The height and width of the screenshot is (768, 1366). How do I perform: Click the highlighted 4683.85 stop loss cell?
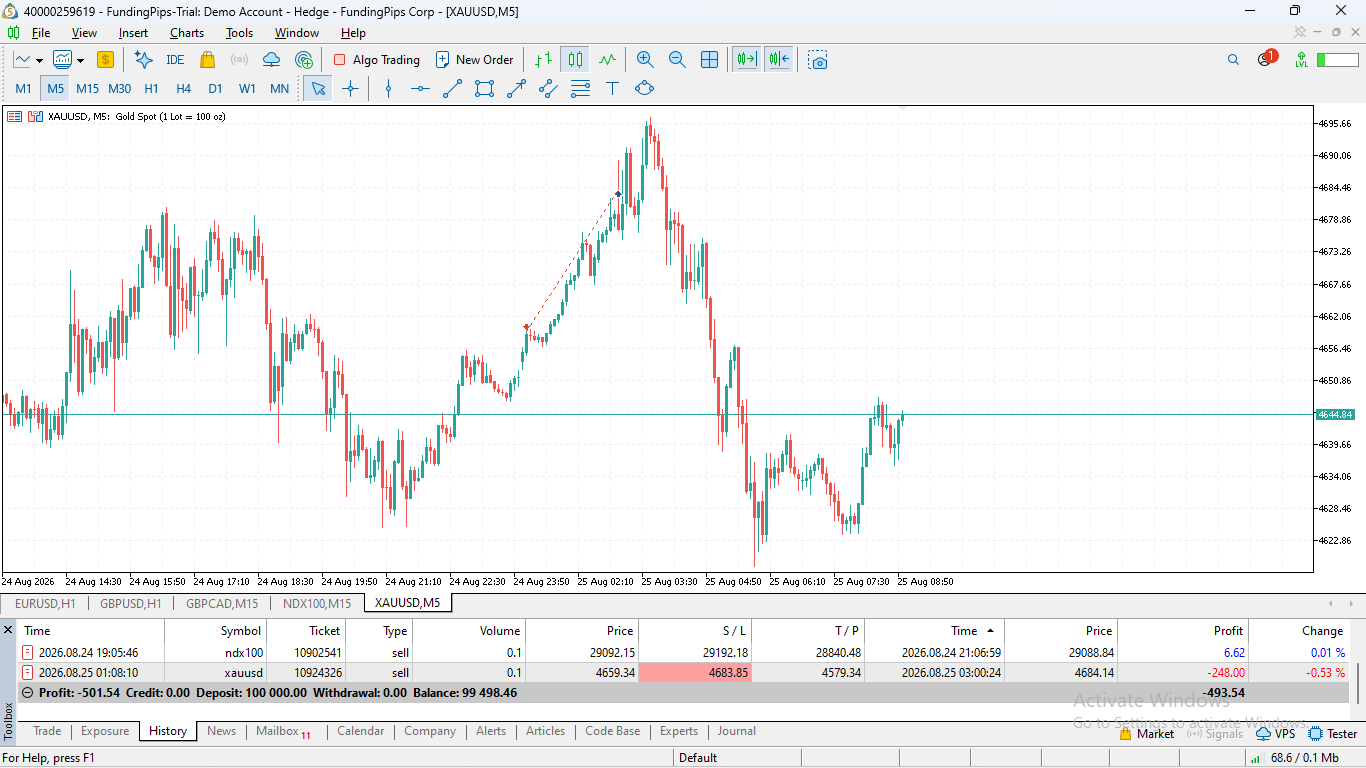[695, 673]
